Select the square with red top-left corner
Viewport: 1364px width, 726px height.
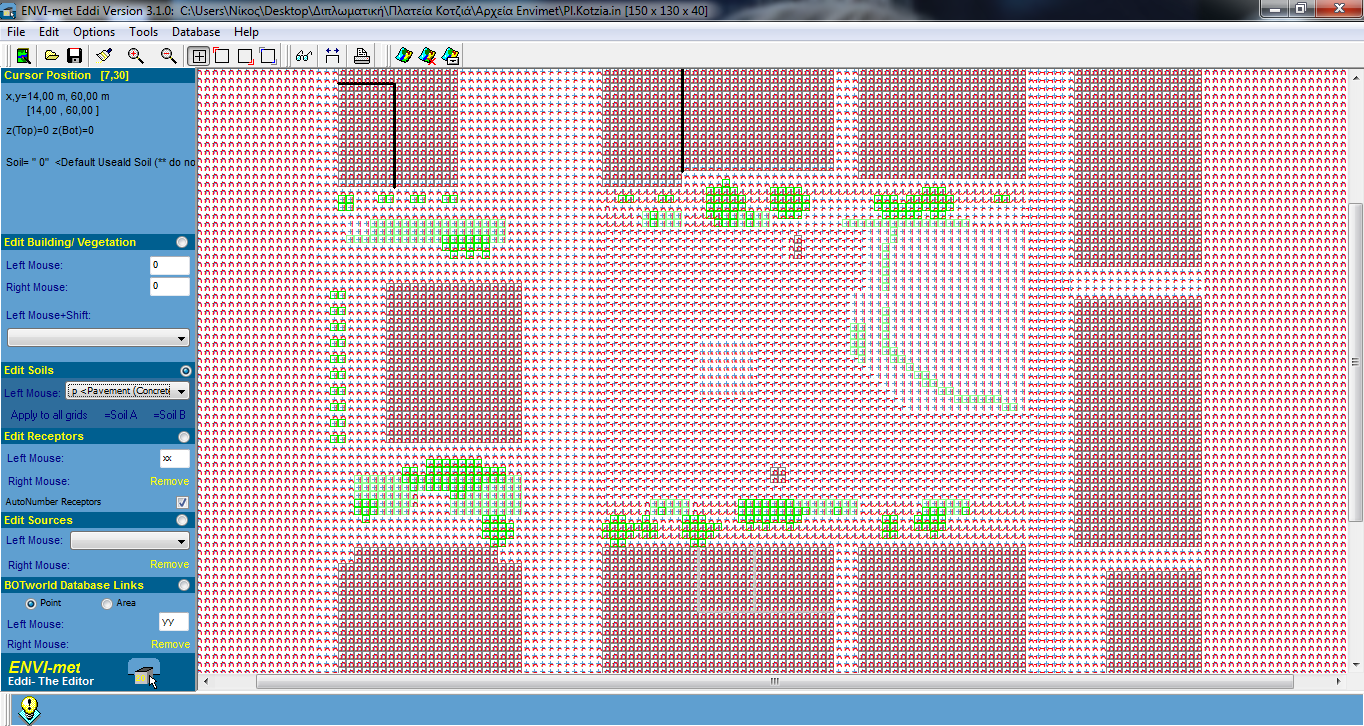[222, 56]
